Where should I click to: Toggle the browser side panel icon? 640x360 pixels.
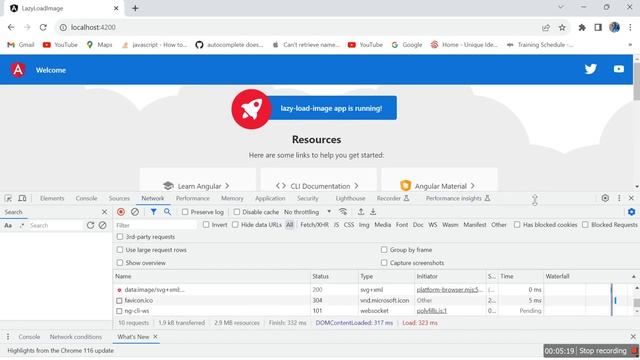(x=598, y=27)
